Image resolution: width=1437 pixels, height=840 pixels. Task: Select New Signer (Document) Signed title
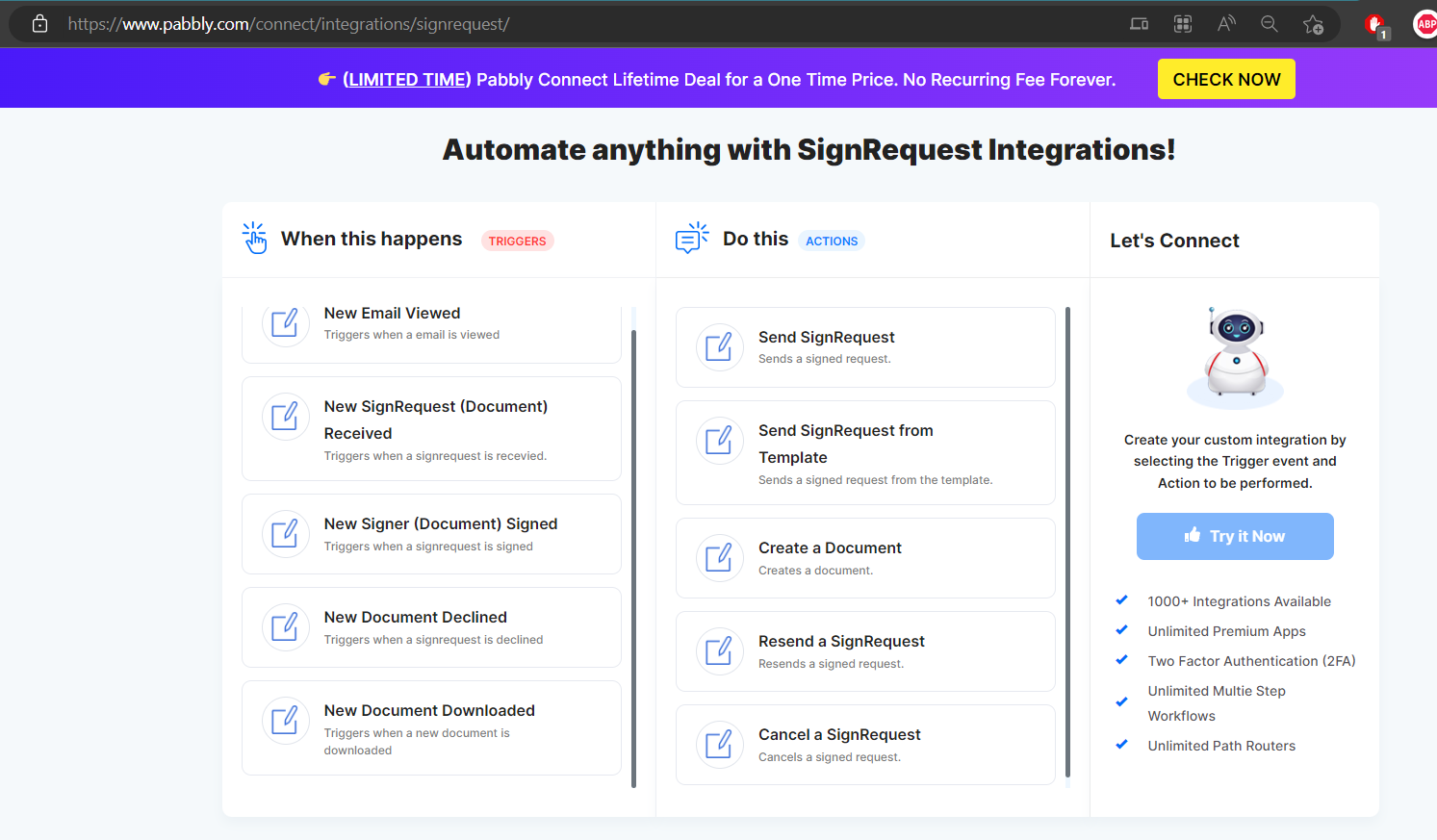[x=441, y=524]
